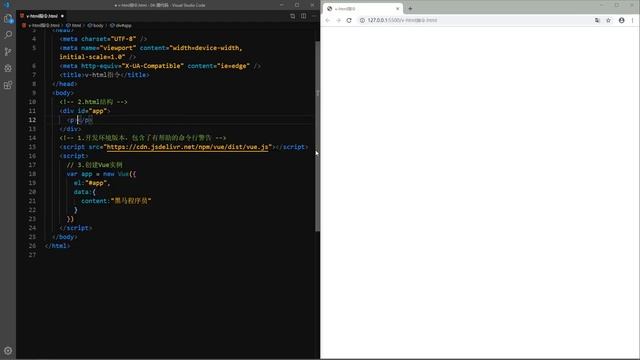Click the el:"#app" code line

pyautogui.click(x=92, y=183)
